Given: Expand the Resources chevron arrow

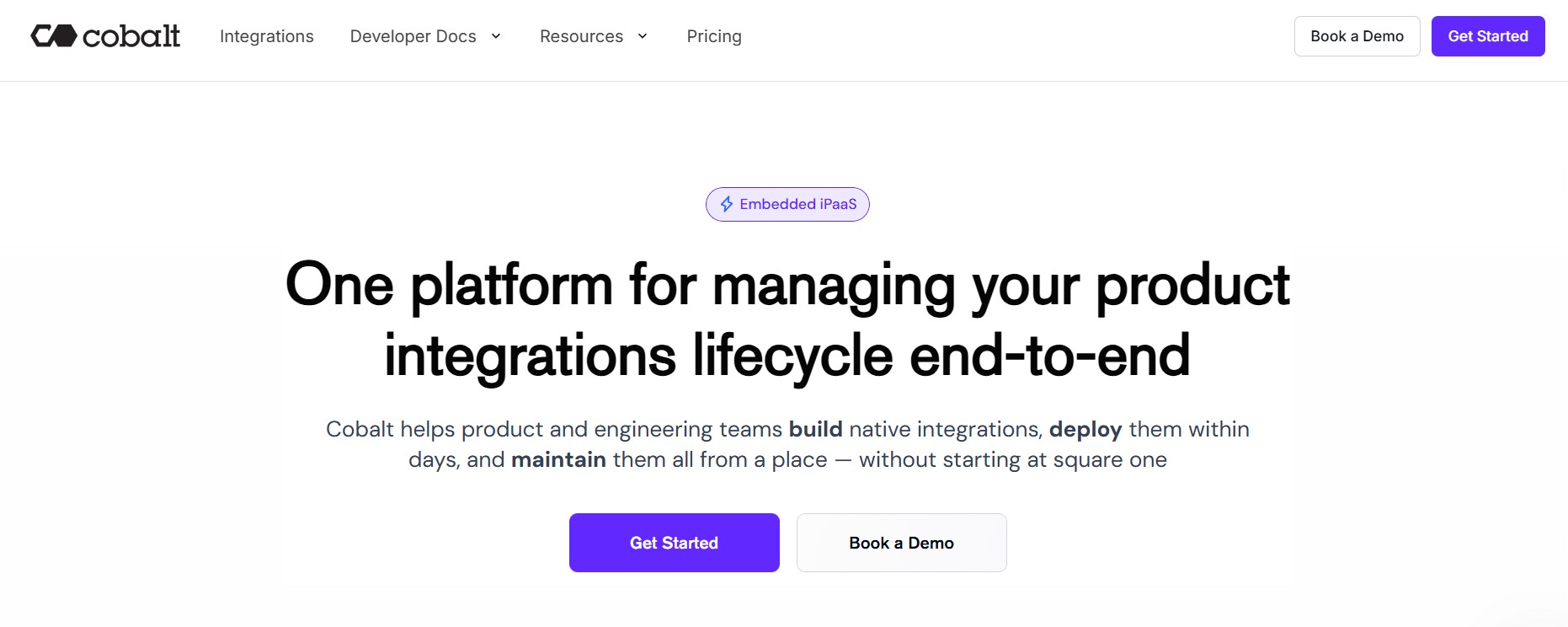Looking at the screenshot, I should point(643,36).
